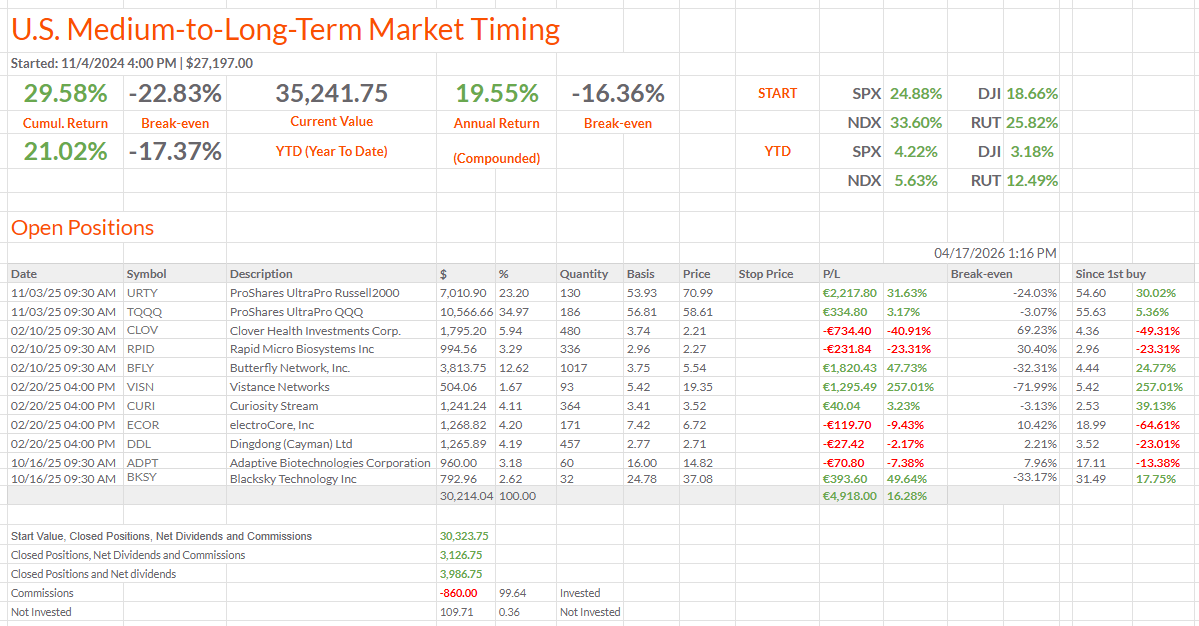The image size is (1199, 626).
Task: Click the START label near the indexes
Action: pos(777,93)
